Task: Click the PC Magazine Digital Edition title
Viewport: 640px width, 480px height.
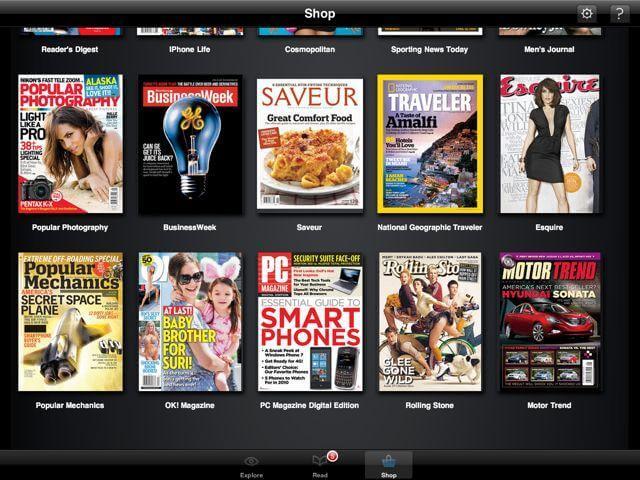Action: (310, 405)
